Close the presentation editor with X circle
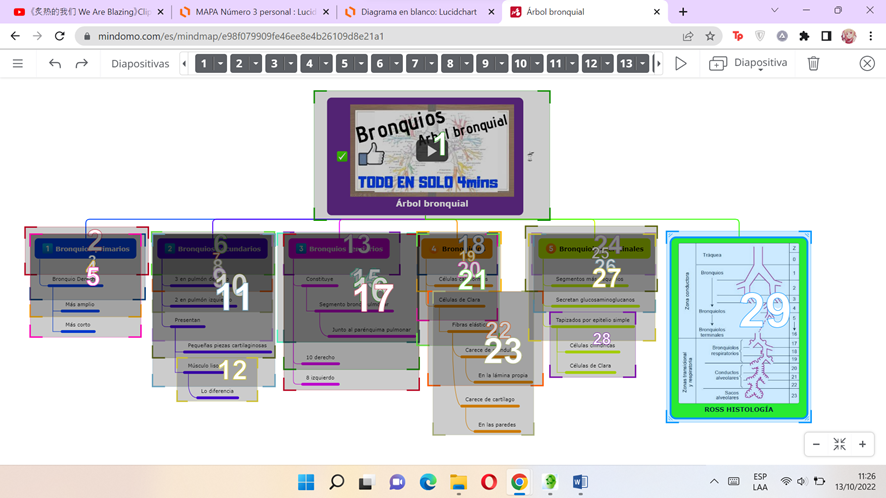The image size is (886, 498). [x=867, y=63]
